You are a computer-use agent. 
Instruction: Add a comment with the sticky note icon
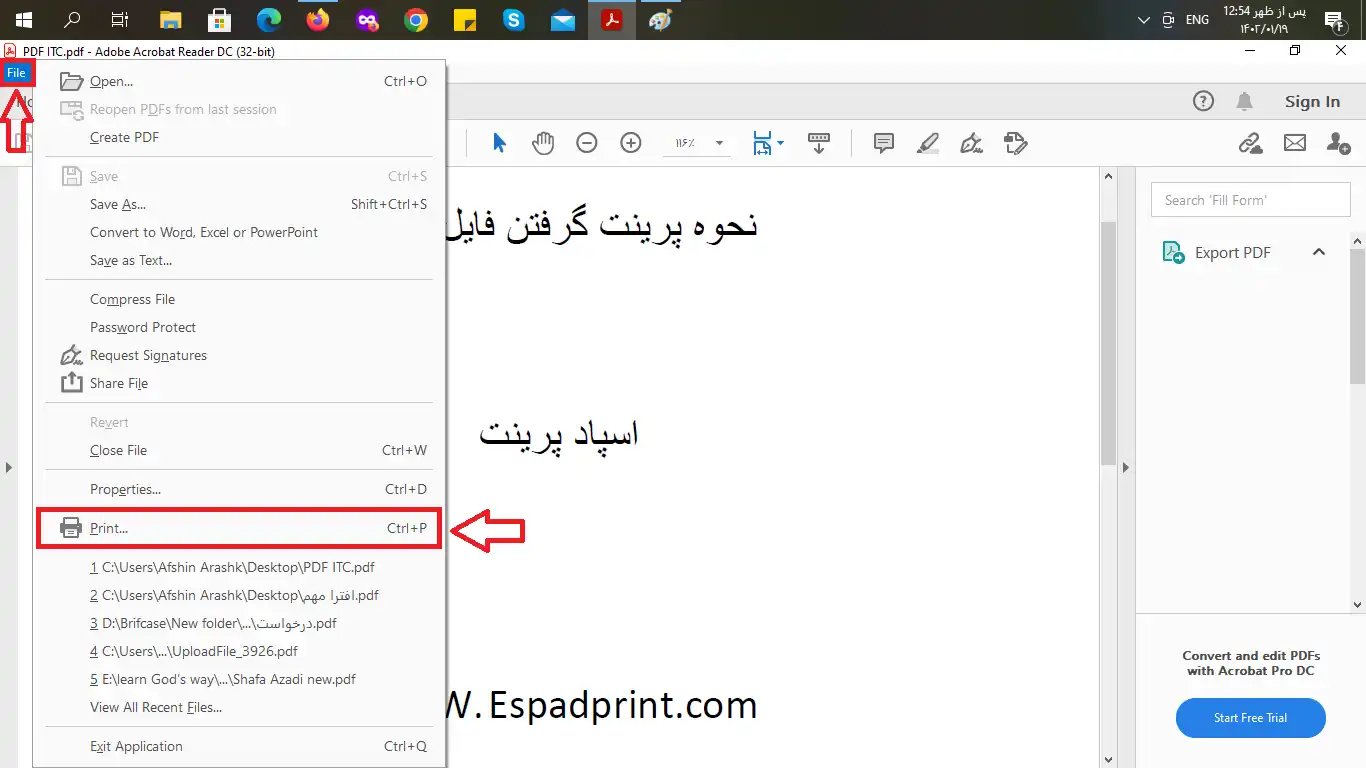(x=884, y=143)
